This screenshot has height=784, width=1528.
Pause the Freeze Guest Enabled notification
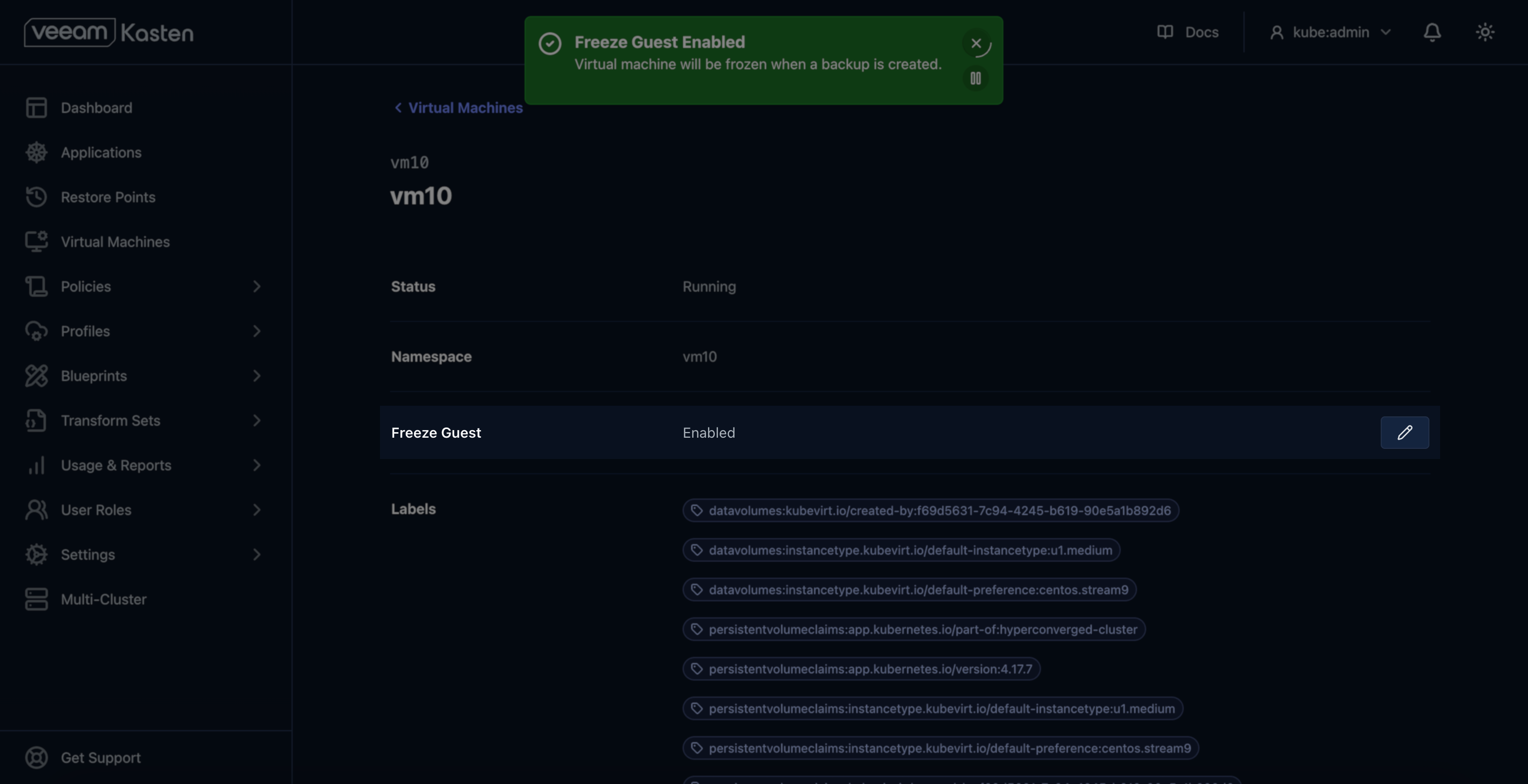tap(975, 79)
